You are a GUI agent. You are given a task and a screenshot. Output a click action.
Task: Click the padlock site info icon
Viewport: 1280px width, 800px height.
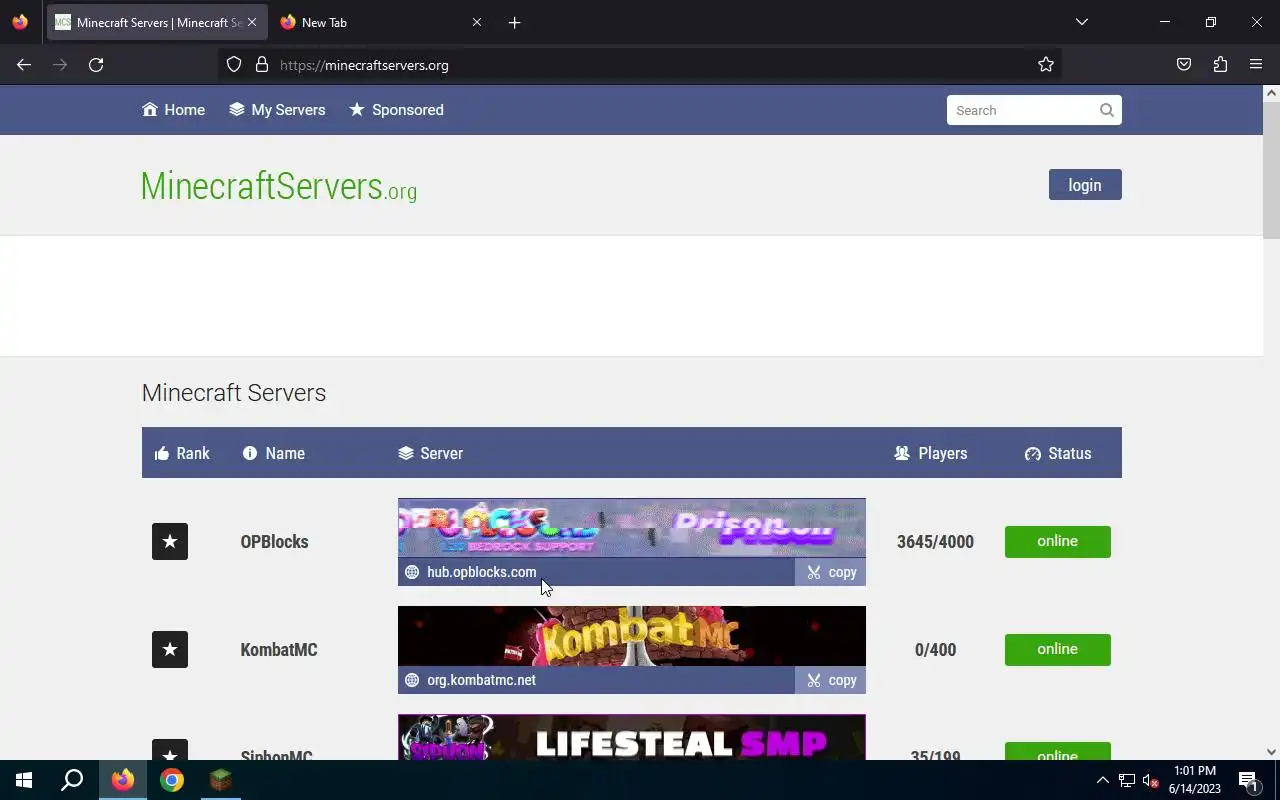click(262, 65)
